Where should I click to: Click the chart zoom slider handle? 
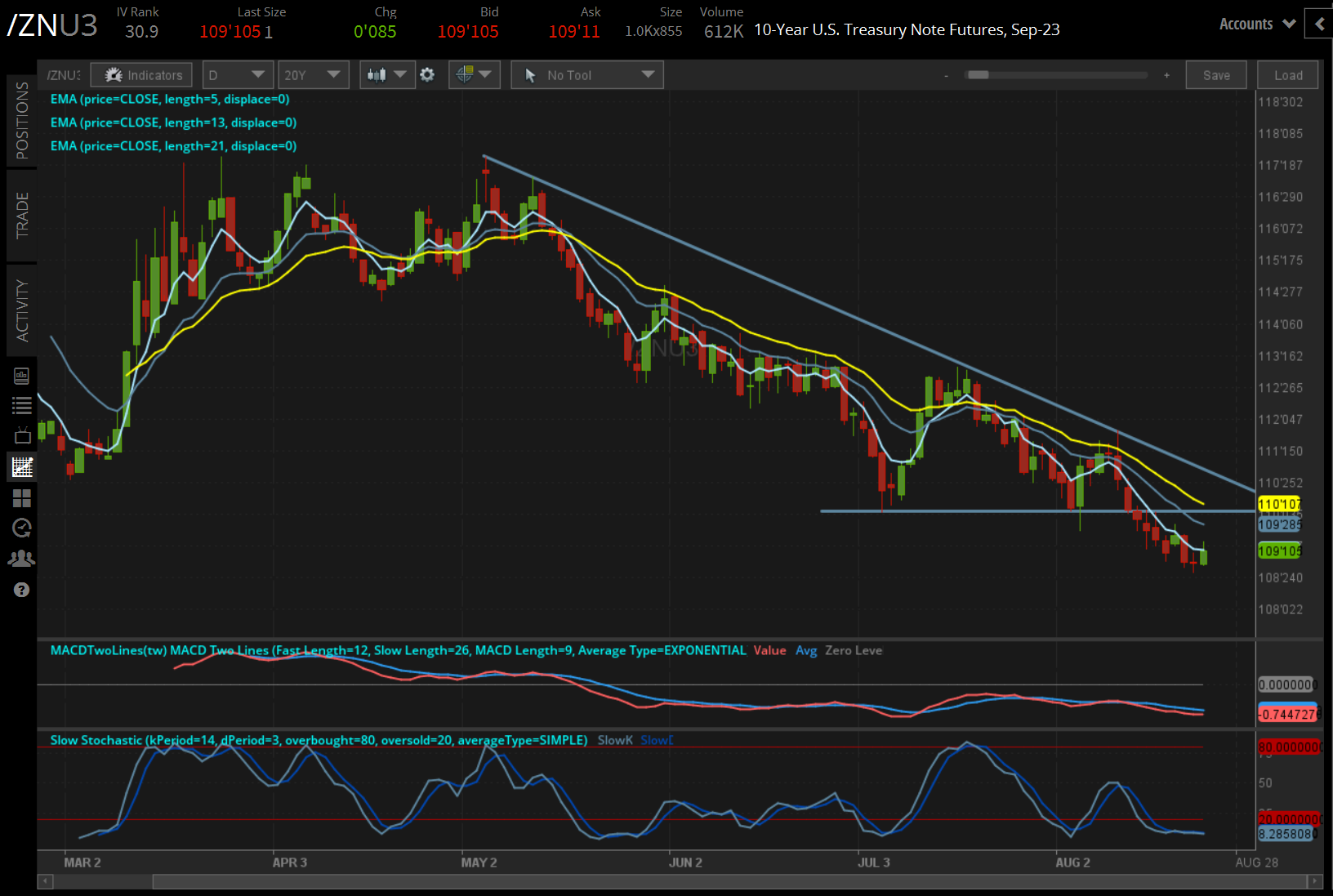(978, 75)
